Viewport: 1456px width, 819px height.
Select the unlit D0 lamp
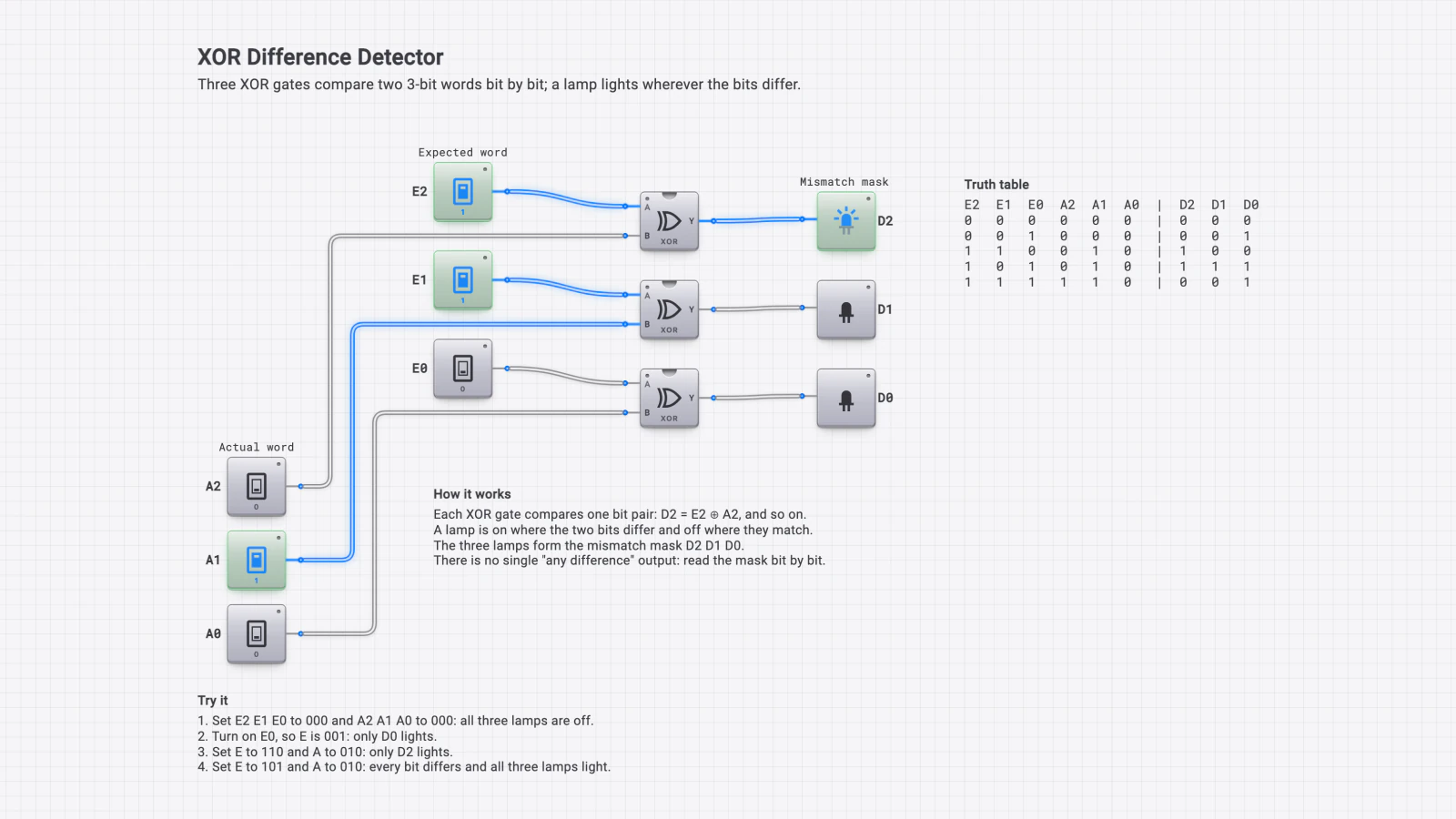coord(846,398)
